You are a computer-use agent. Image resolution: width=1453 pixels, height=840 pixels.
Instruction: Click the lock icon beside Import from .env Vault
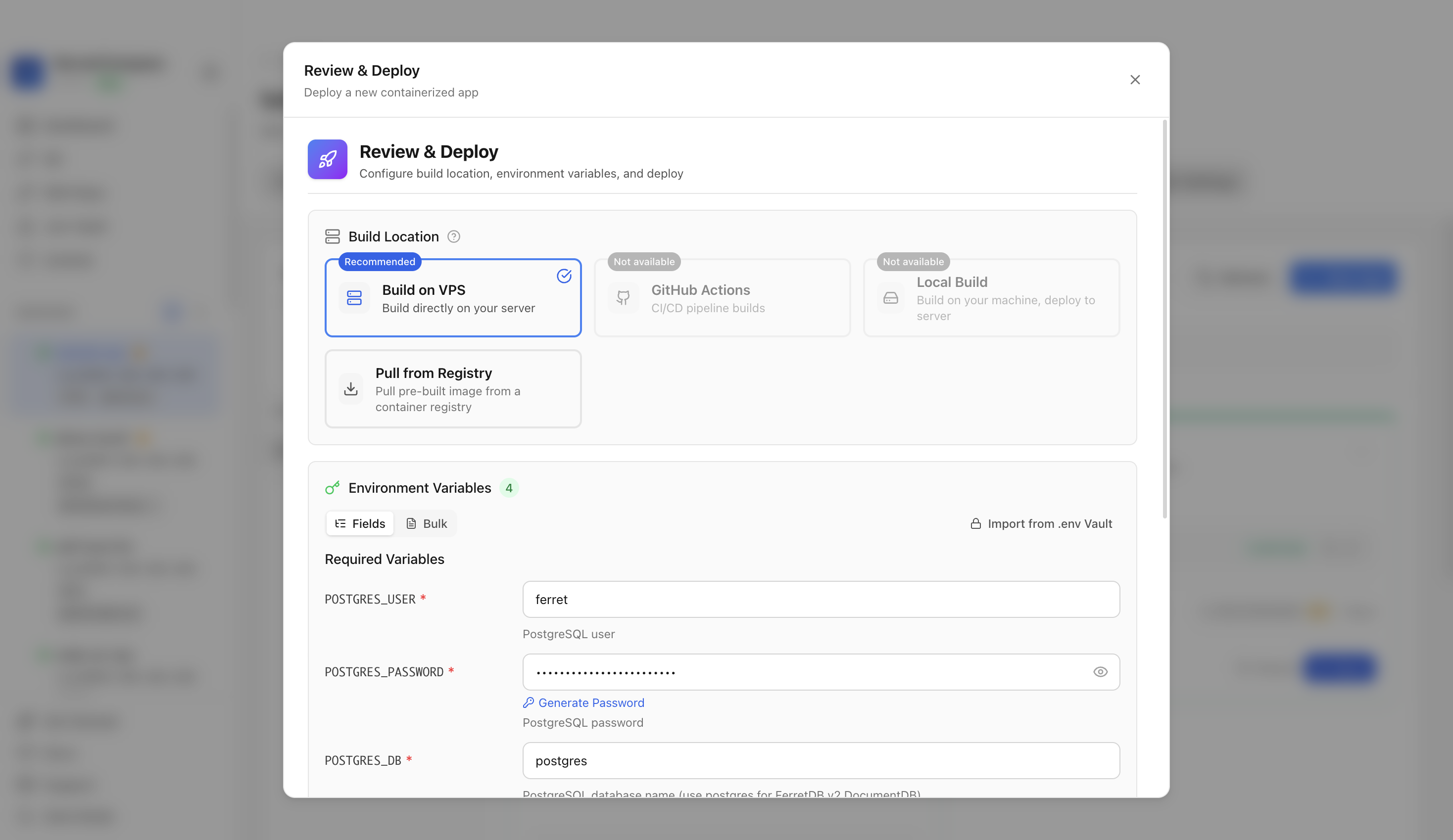[975, 523]
